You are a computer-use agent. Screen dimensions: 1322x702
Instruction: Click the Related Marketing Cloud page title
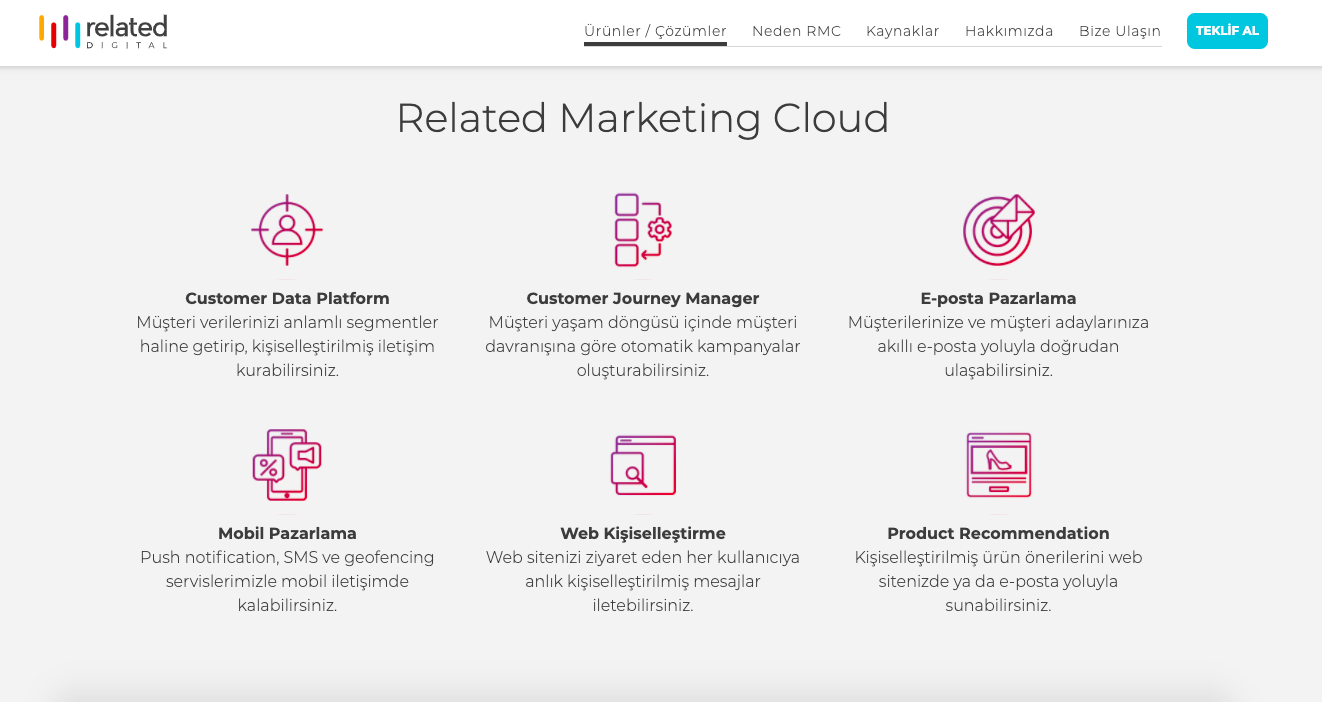pyautogui.click(x=643, y=118)
